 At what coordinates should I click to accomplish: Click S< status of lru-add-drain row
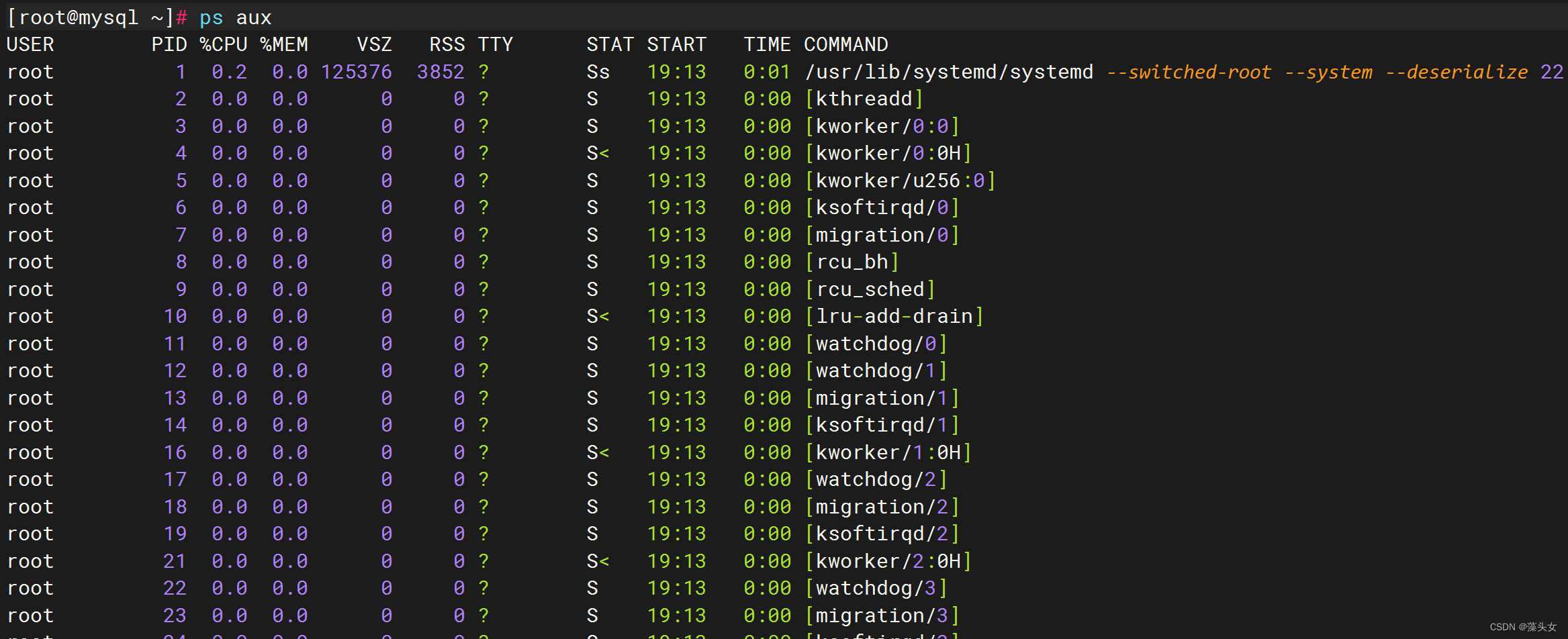coord(598,317)
